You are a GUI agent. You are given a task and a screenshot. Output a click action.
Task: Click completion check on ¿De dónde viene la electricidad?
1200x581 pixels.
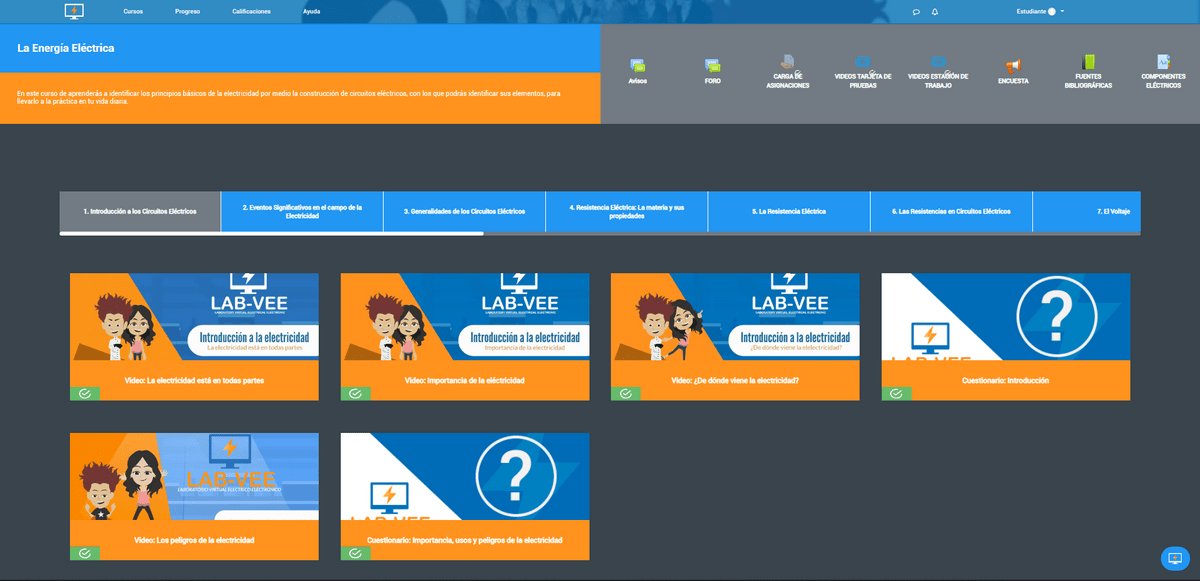click(x=625, y=394)
